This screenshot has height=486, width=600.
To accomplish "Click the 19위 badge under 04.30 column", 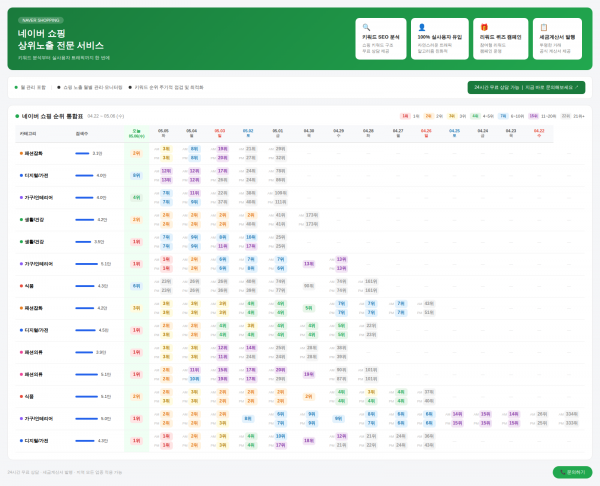I will [309, 374].
